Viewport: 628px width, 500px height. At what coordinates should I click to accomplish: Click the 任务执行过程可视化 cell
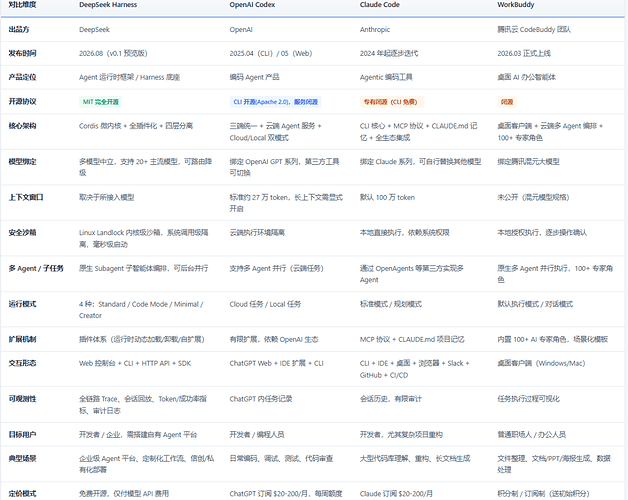point(528,399)
